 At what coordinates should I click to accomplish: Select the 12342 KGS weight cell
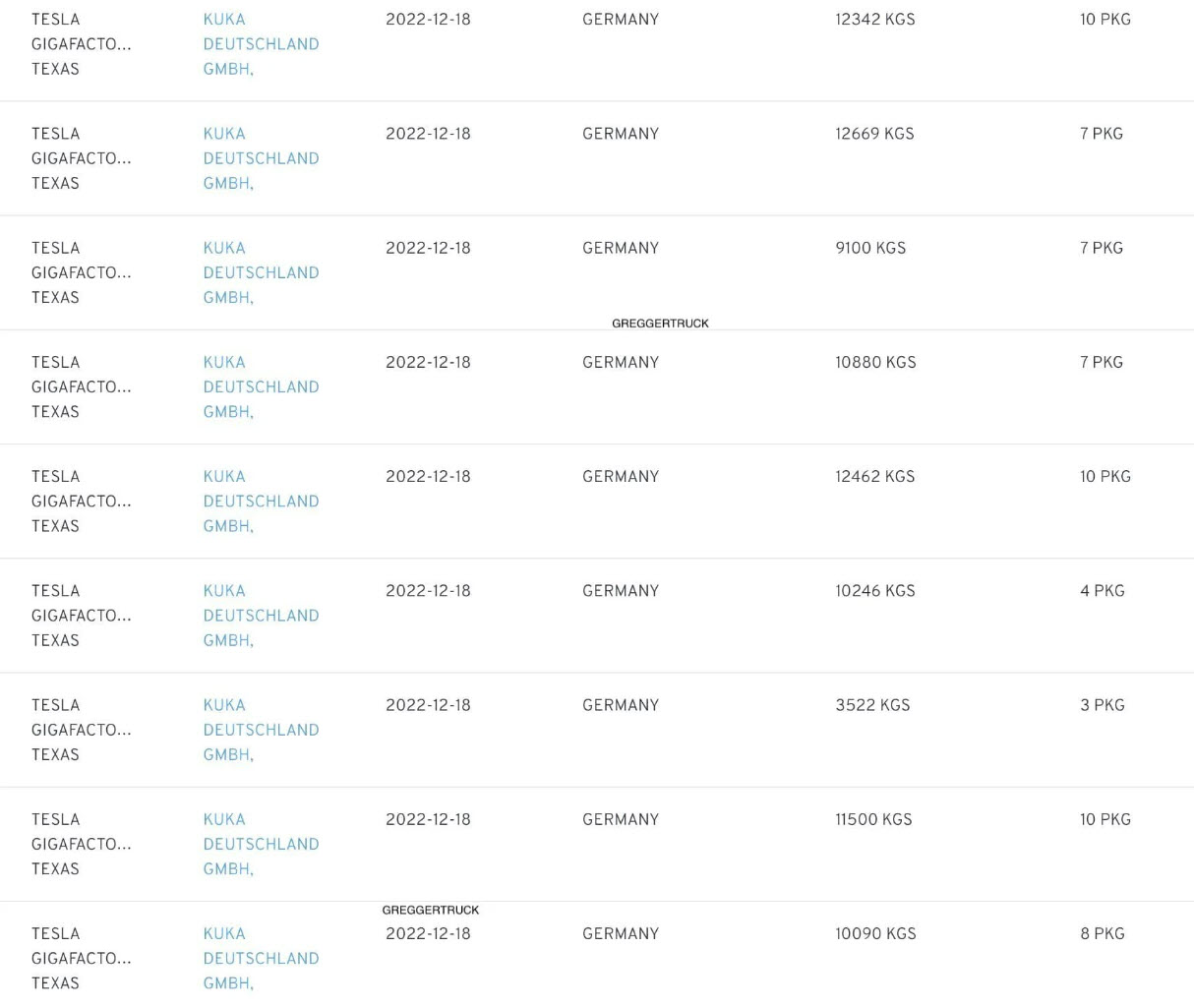(x=874, y=20)
